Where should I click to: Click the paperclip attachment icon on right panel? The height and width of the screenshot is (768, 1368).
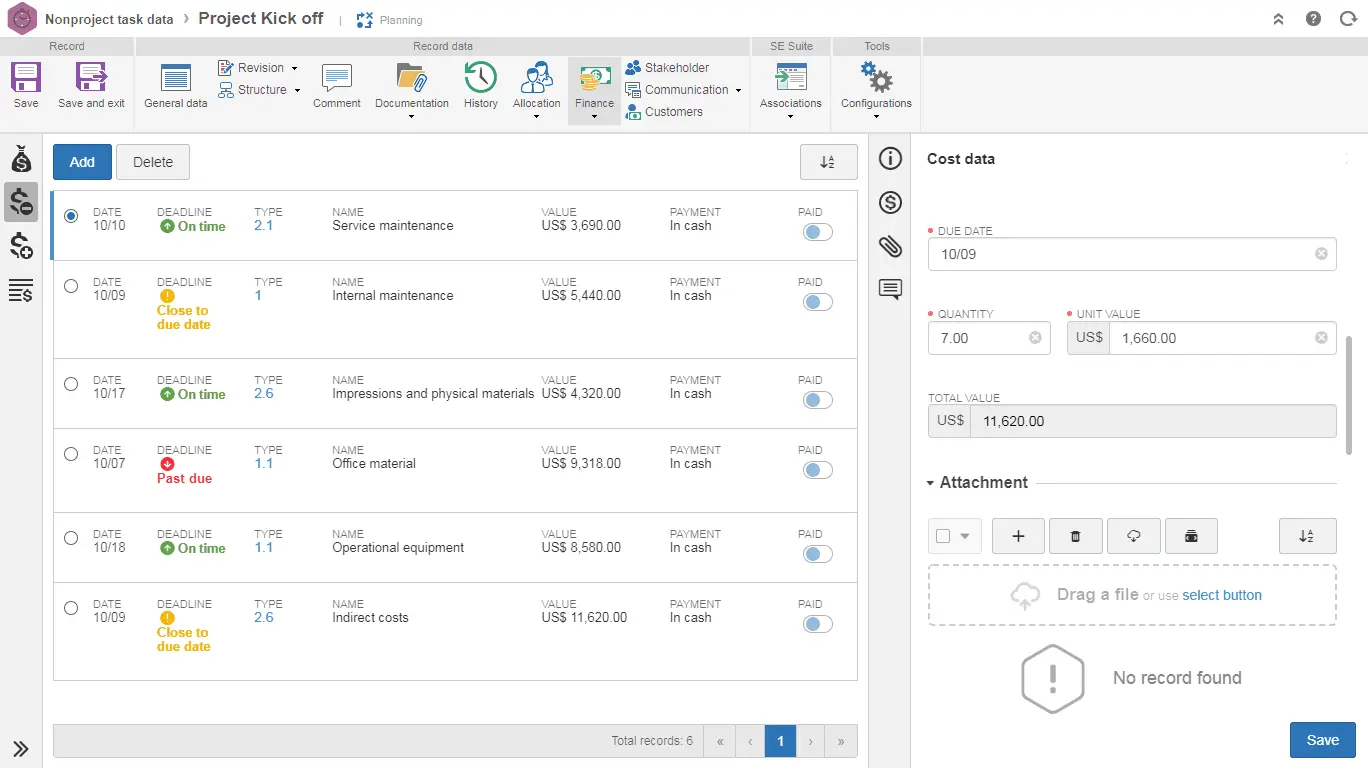(x=890, y=246)
